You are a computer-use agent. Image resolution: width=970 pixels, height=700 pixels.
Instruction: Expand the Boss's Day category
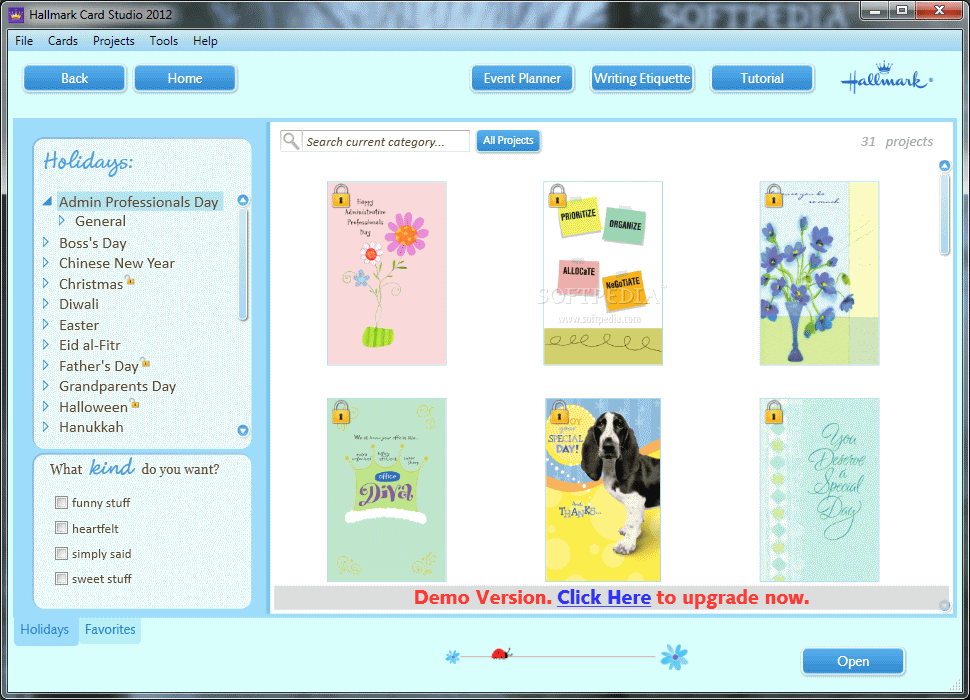(x=46, y=242)
